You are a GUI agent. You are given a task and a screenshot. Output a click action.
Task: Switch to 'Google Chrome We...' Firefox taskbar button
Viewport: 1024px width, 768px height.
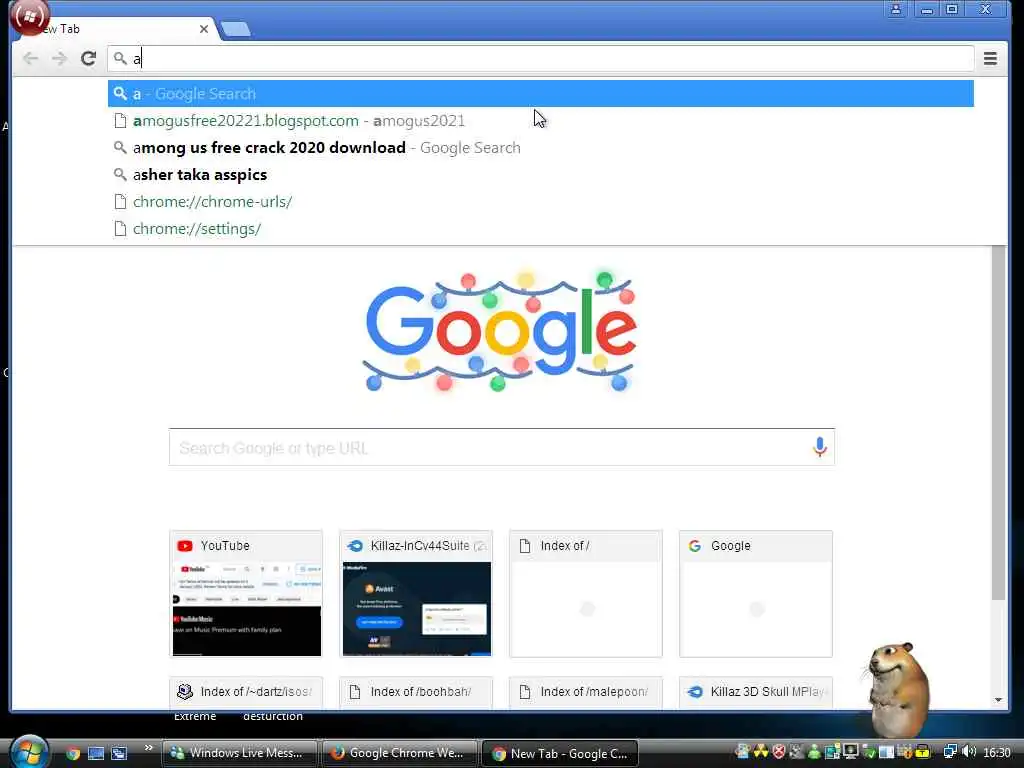[x=398, y=753]
